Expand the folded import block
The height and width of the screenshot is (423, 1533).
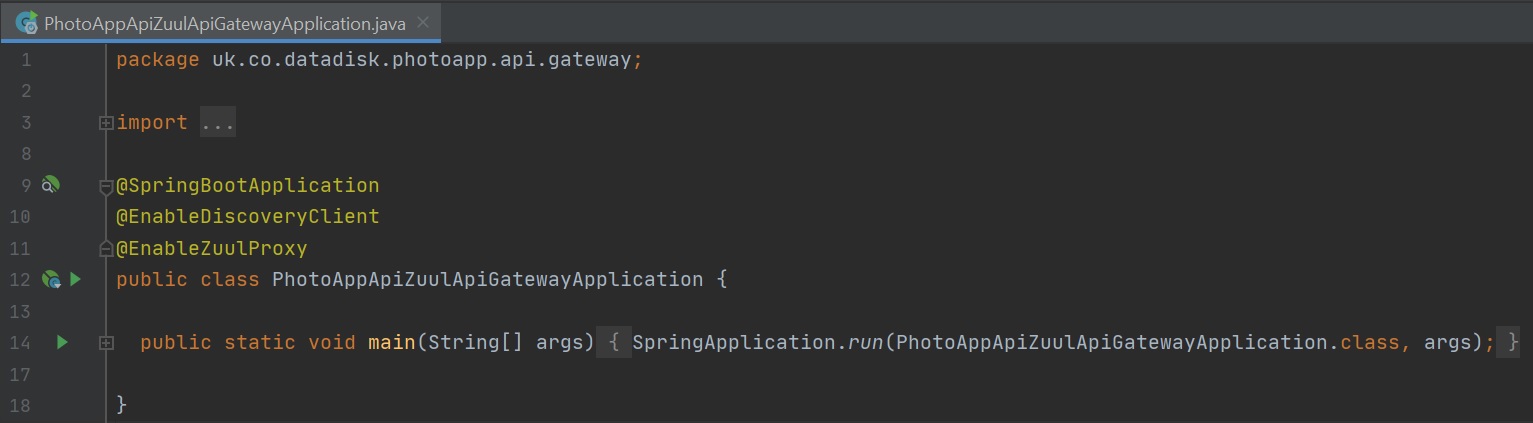(x=105, y=123)
